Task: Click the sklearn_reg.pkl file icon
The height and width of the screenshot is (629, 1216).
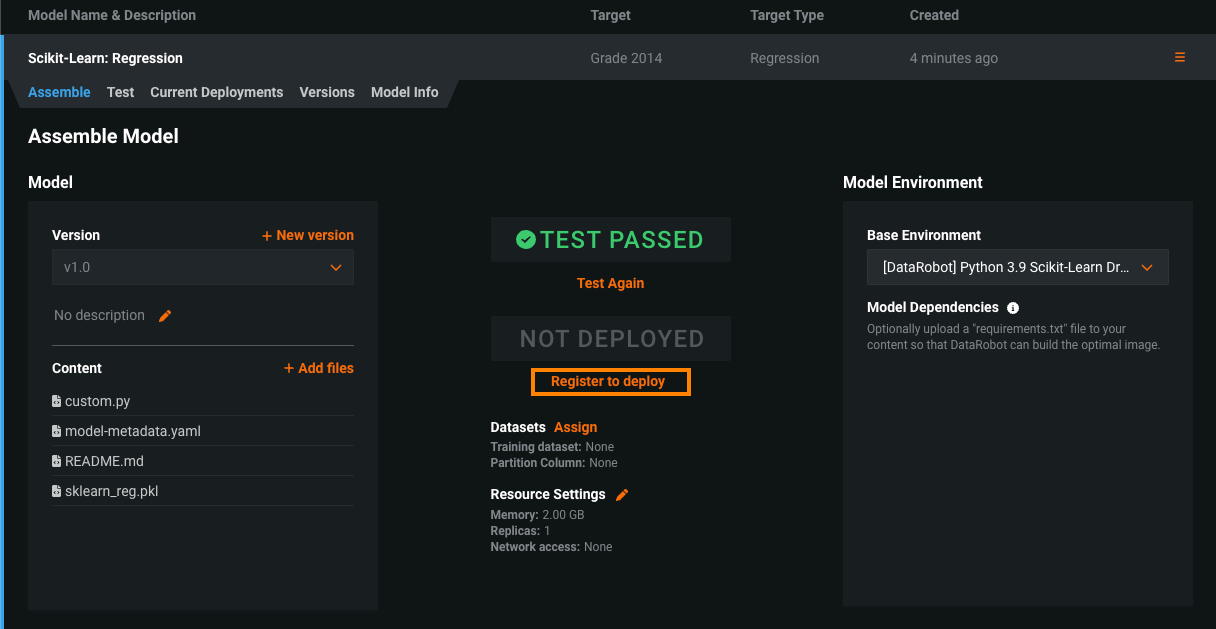Action: coord(57,491)
